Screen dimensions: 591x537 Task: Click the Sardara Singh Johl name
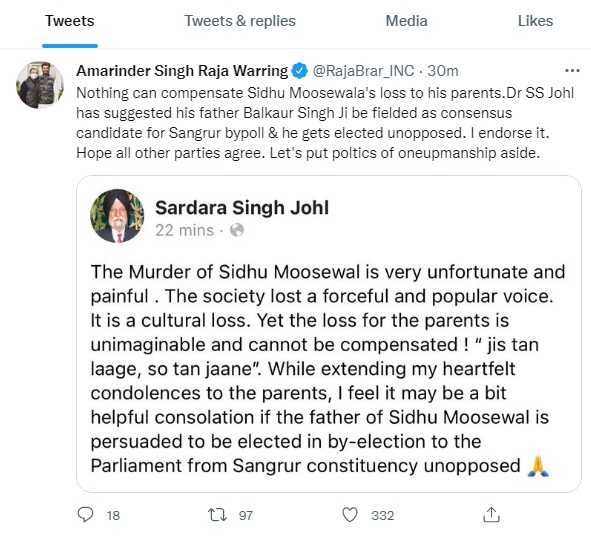pyautogui.click(x=242, y=208)
